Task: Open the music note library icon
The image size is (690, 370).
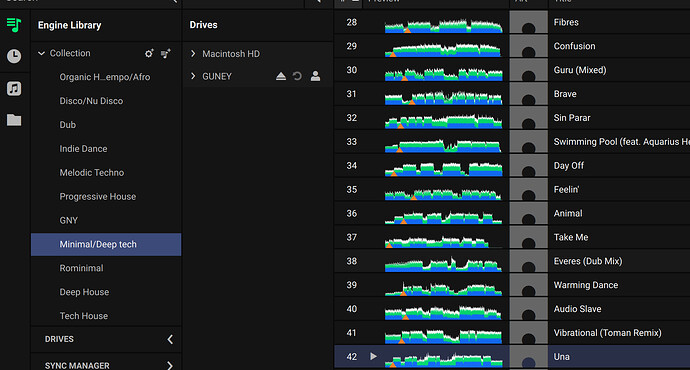Action: (x=14, y=88)
